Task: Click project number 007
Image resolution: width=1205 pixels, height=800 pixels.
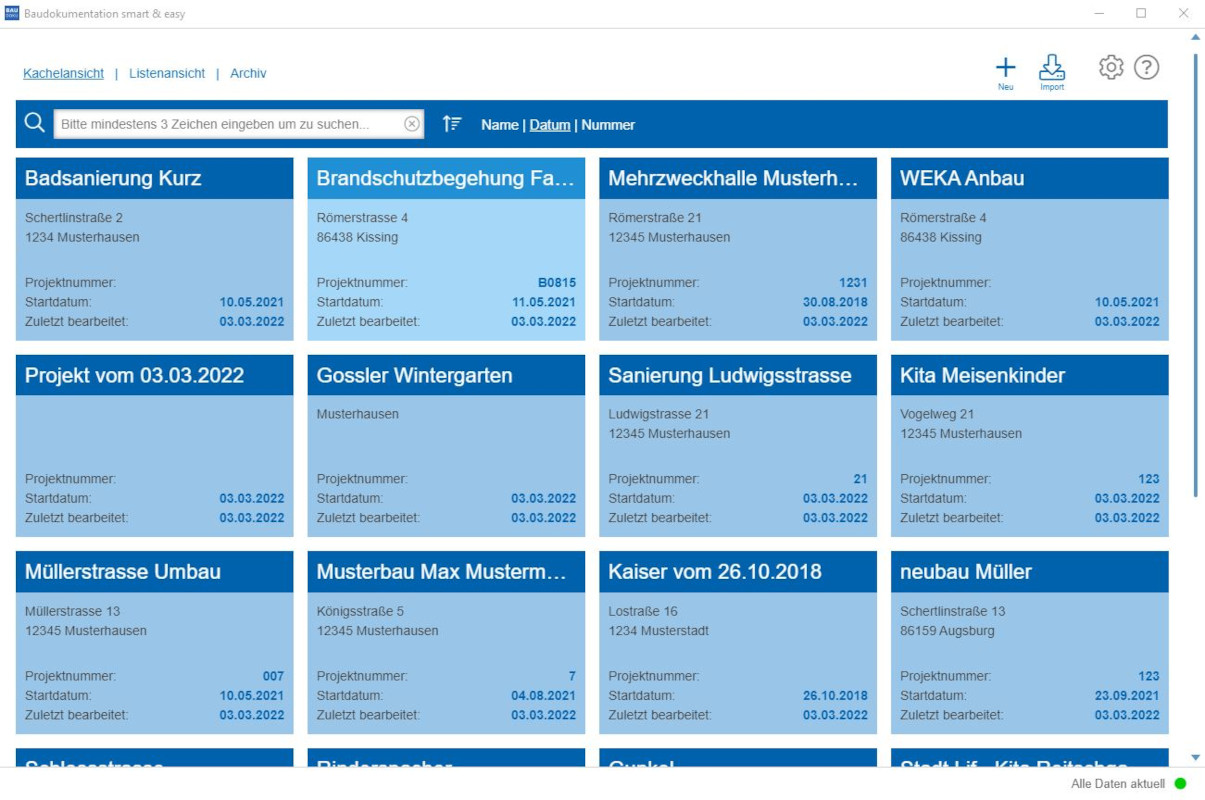Action: tap(273, 676)
